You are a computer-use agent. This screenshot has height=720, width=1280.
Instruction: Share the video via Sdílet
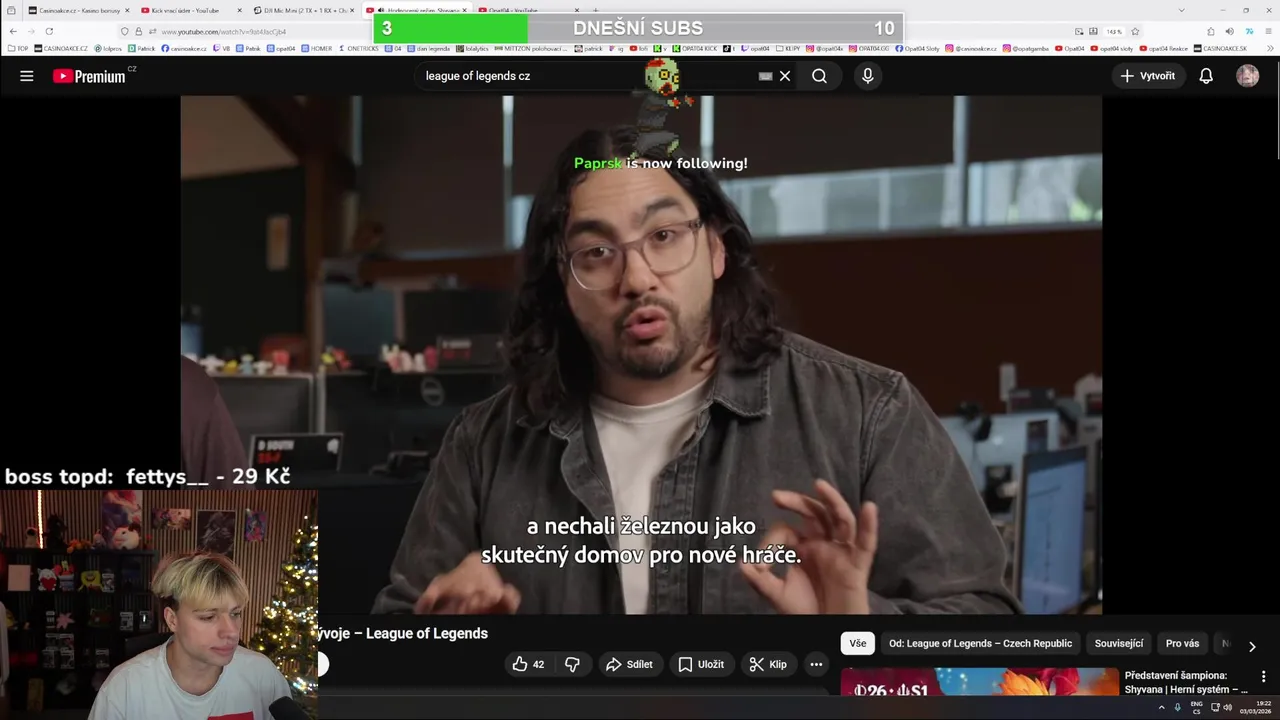[x=629, y=664]
